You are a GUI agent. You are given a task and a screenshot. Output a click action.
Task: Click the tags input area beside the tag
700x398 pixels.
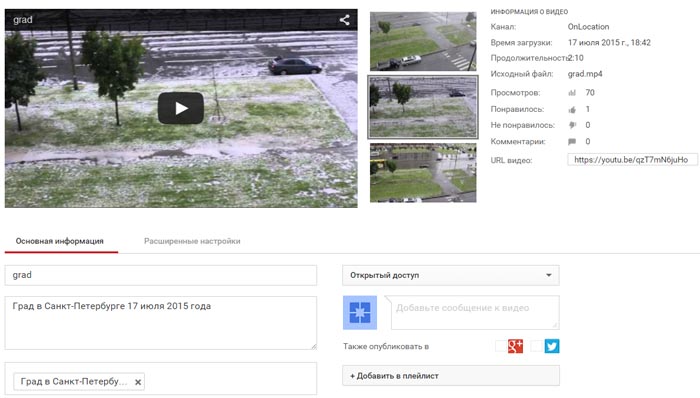[x=230, y=379]
